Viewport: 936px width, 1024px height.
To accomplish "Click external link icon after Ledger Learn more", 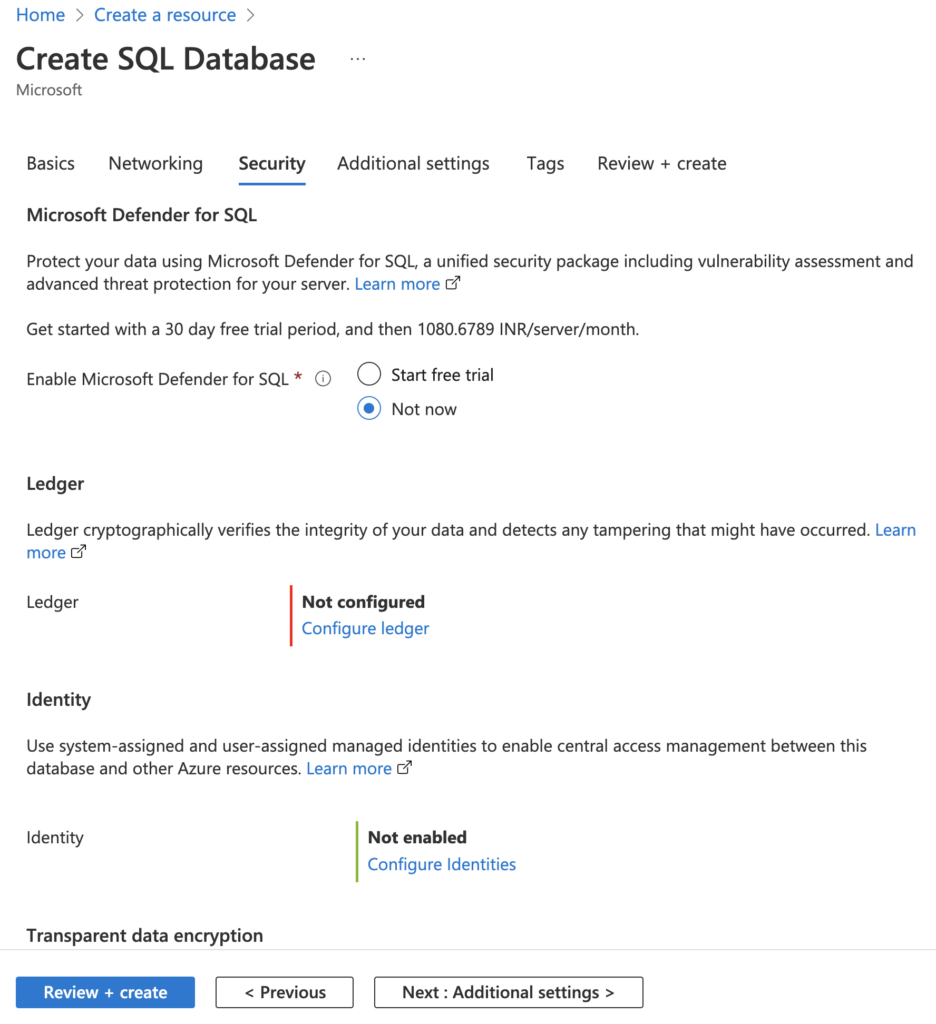I will pos(78,552).
